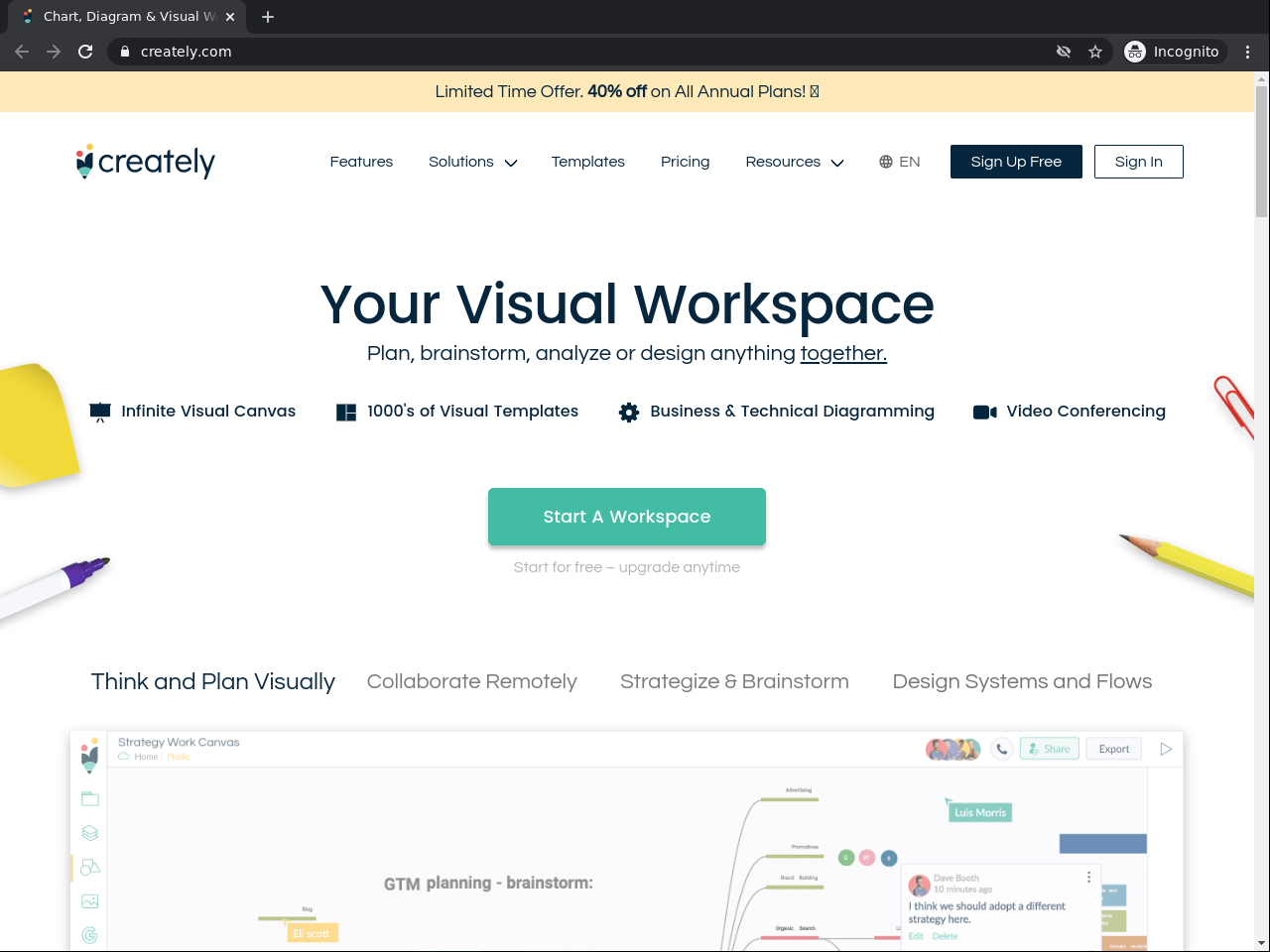1270x952 pixels.
Task: Click the Share button in canvas preview
Action: 1049,749
